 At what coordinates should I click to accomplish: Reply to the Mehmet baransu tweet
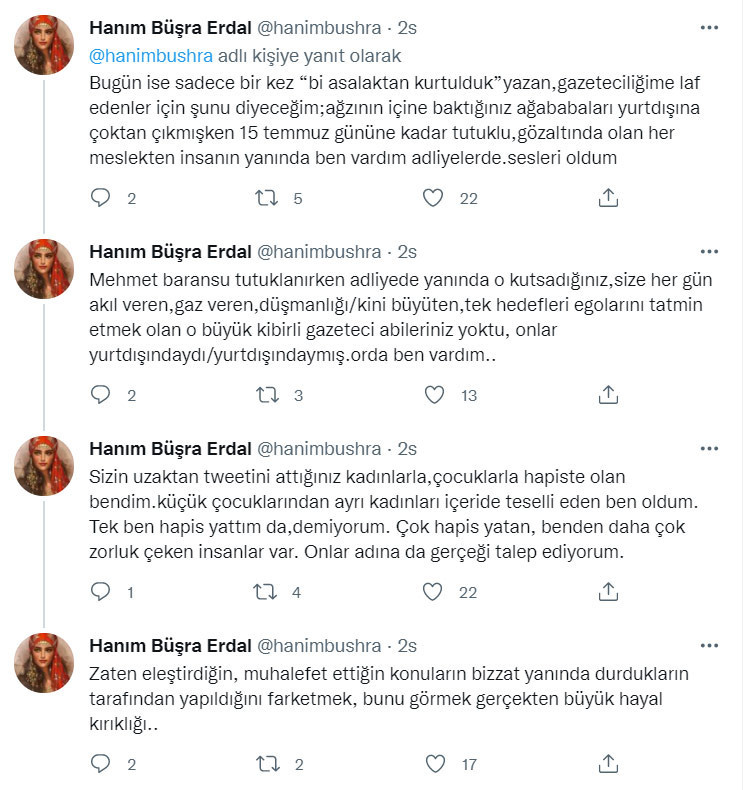(101, 395)
